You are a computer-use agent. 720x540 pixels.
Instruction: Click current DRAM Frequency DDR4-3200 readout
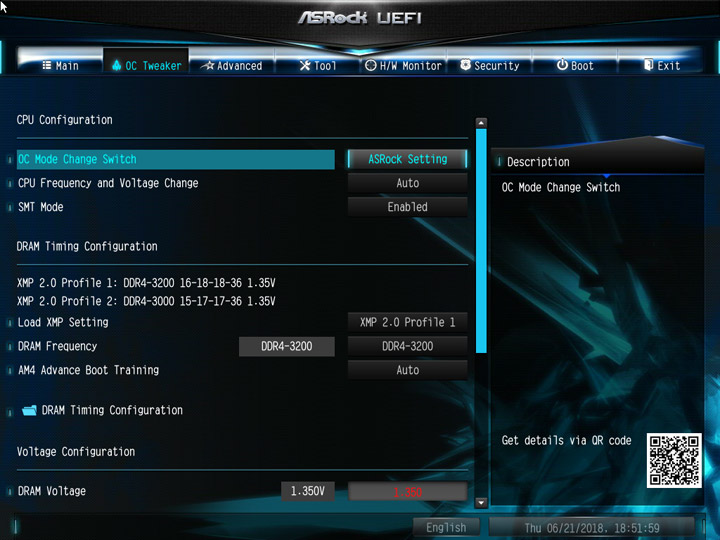click(287, 346)
